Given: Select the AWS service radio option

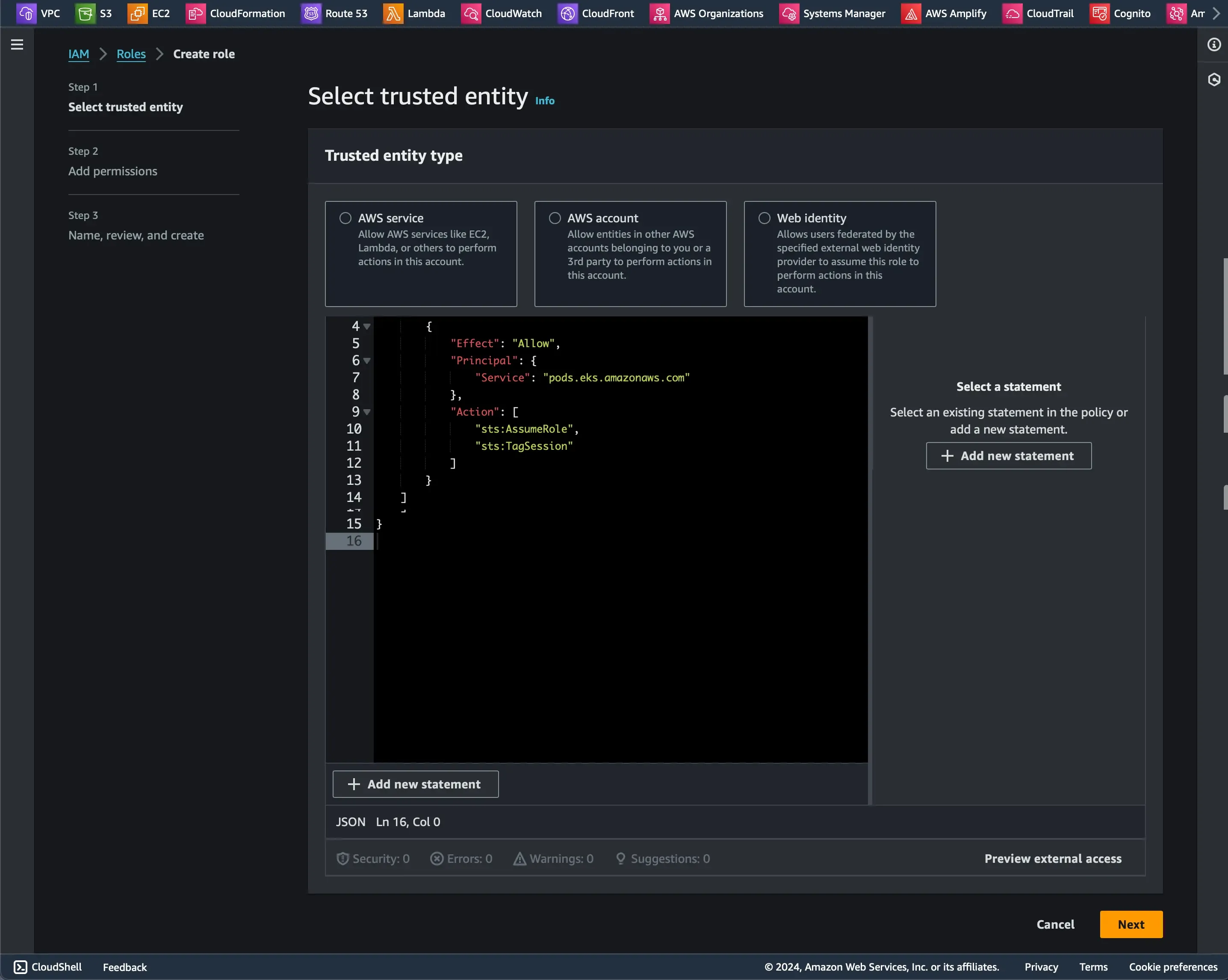Looking at the screenshot, I should pos(345,218).
